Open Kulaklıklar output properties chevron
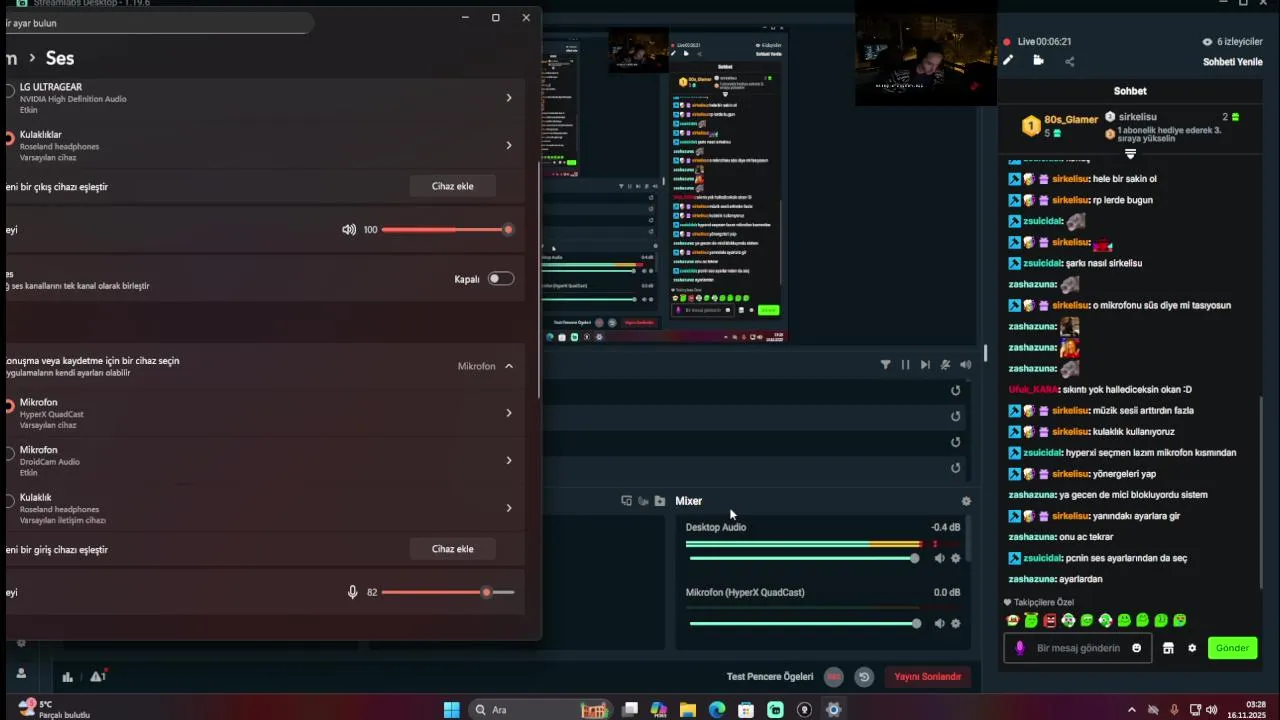This screenshot has height=720, width=1280. [x=508, y=145]
